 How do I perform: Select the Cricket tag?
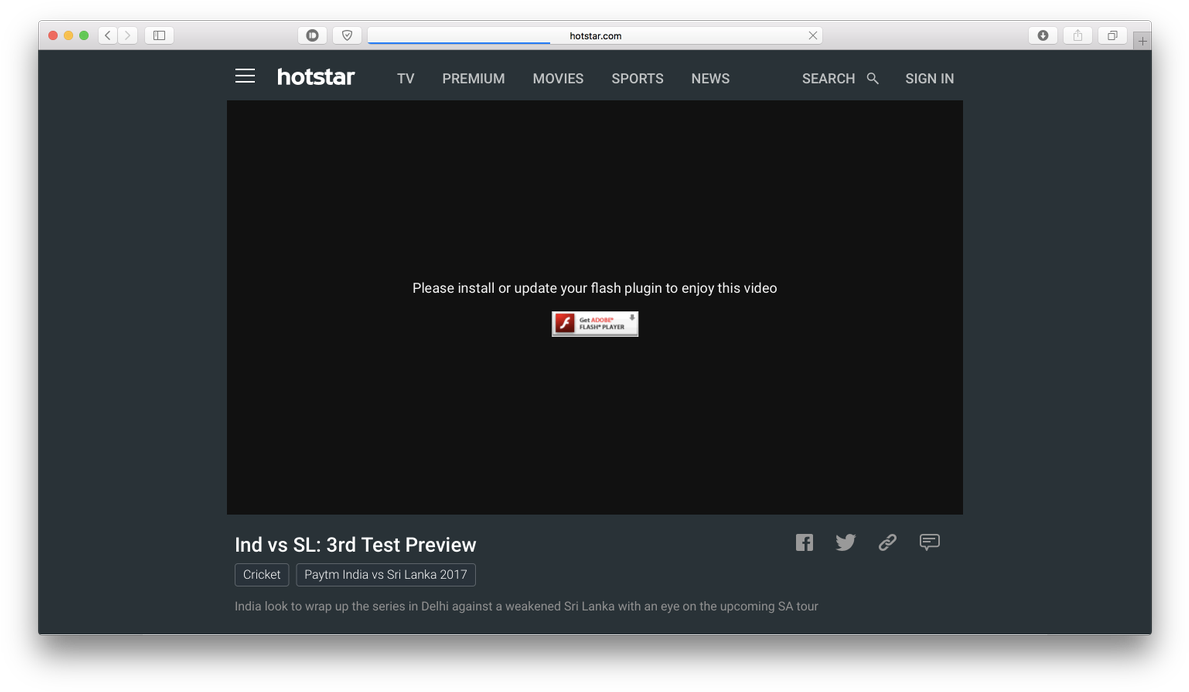[x=262, y=575]
